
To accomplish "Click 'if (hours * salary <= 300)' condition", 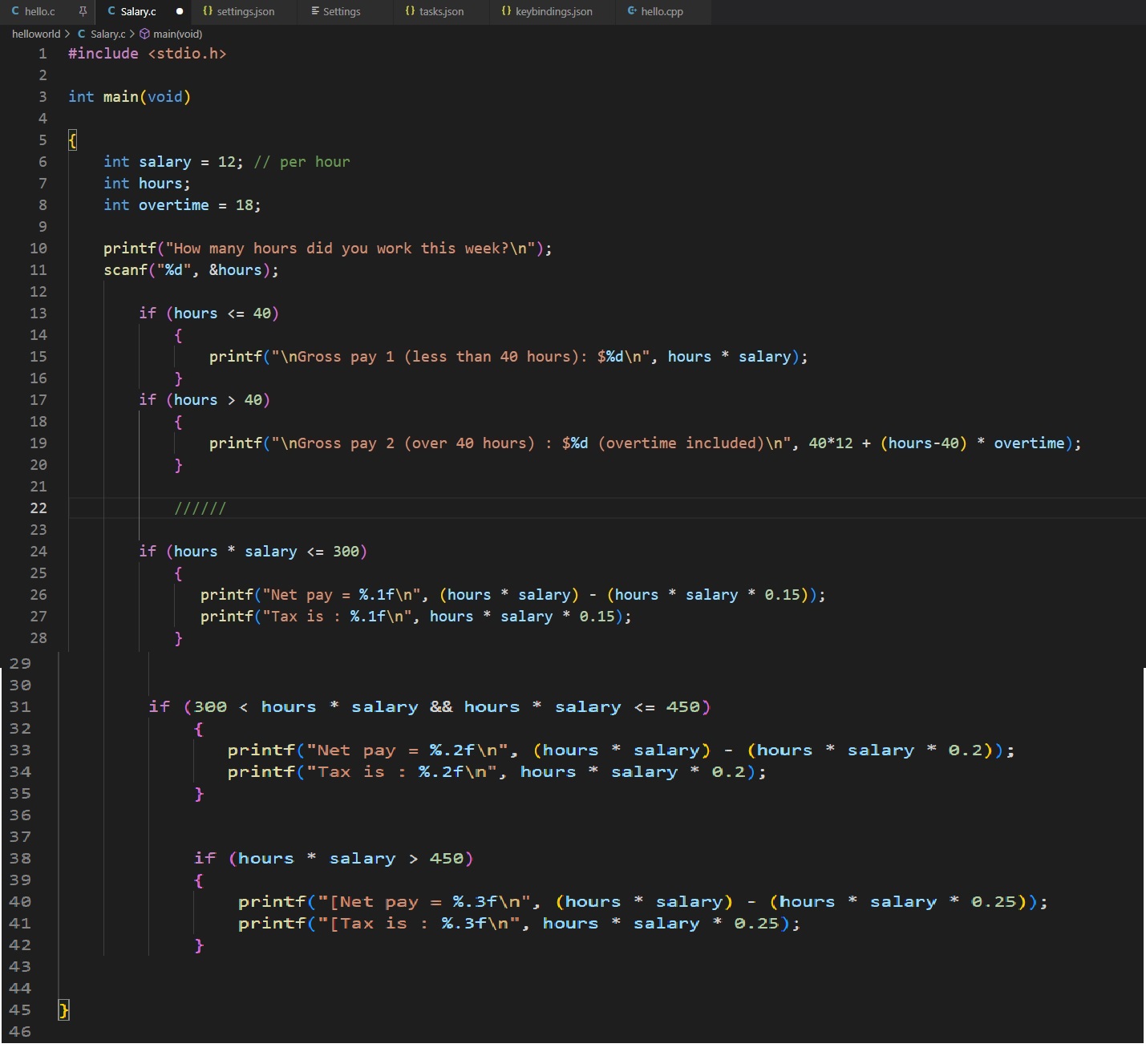I will 253,552.
